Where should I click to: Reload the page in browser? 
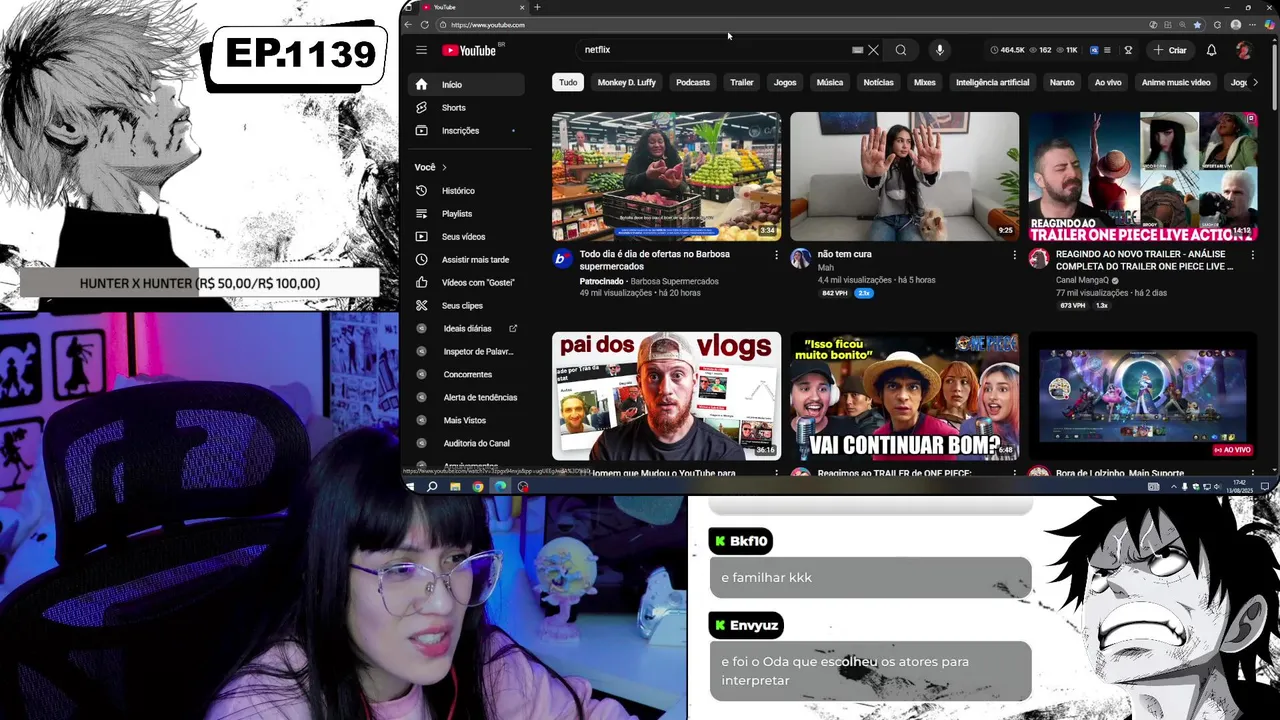tap(425, 25)
